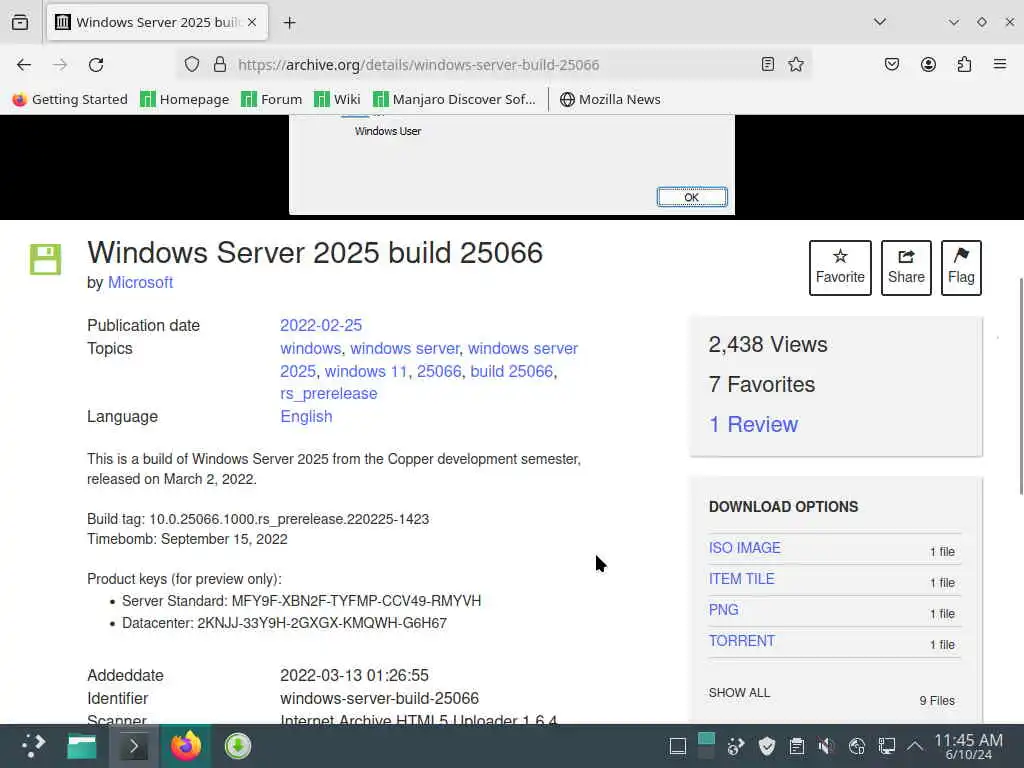Go back one page
Image resolution: width=1024 pixels, height=768 pixels.
click(x=24, y=65)
